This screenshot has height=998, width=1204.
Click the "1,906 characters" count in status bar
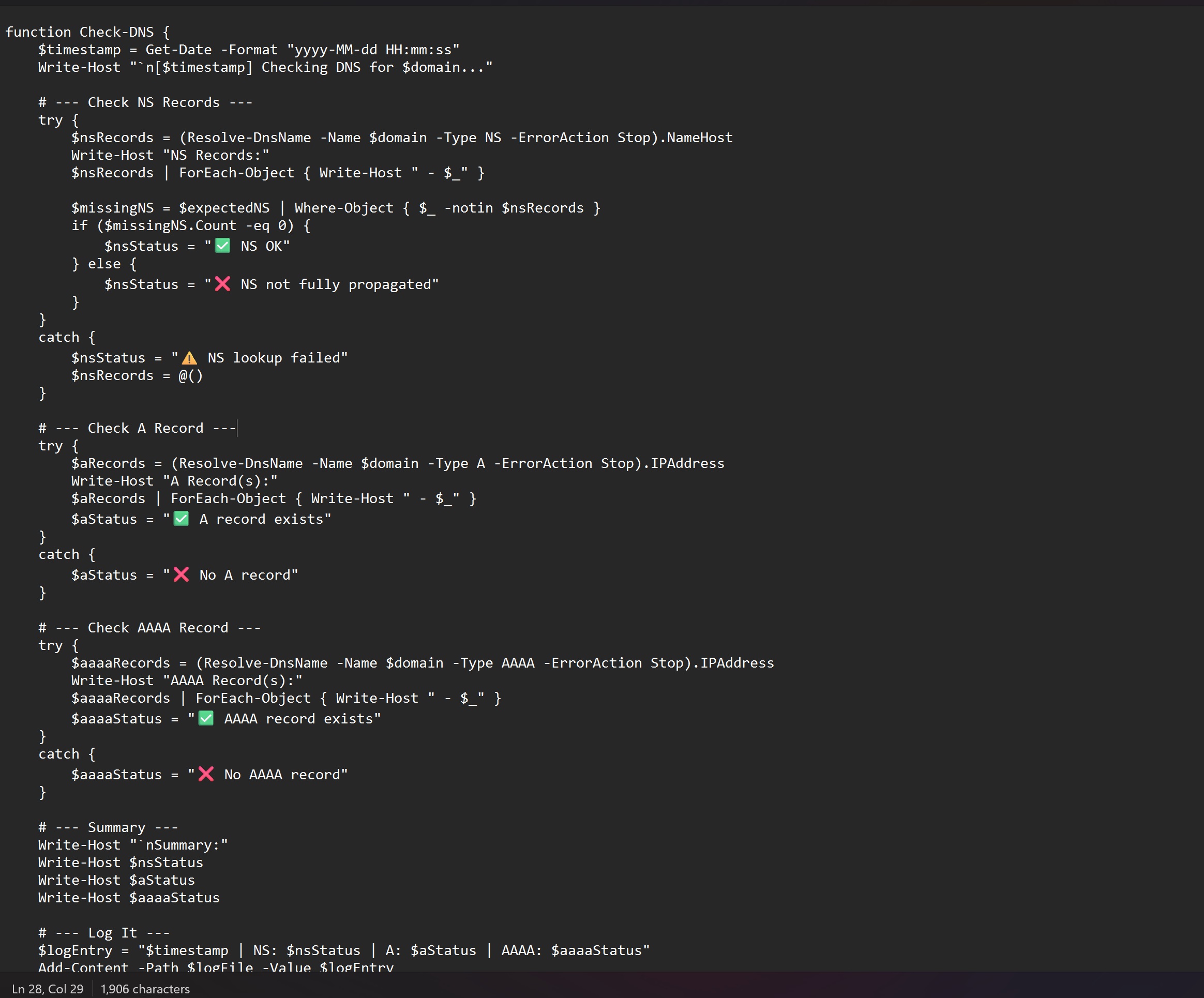pyautogui.click(x=145, y=989)
